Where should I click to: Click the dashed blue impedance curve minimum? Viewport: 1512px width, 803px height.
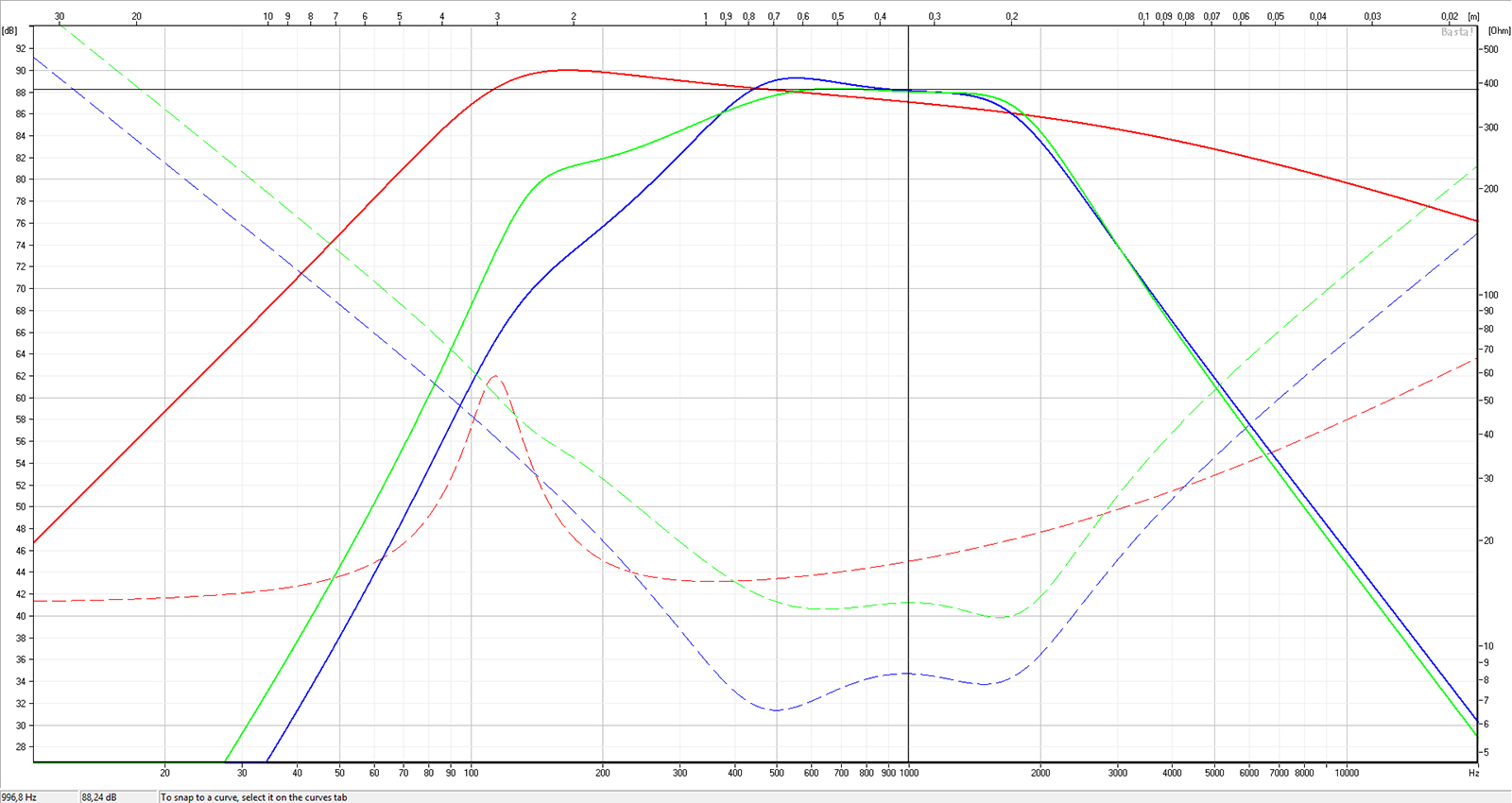click(775, 709)
